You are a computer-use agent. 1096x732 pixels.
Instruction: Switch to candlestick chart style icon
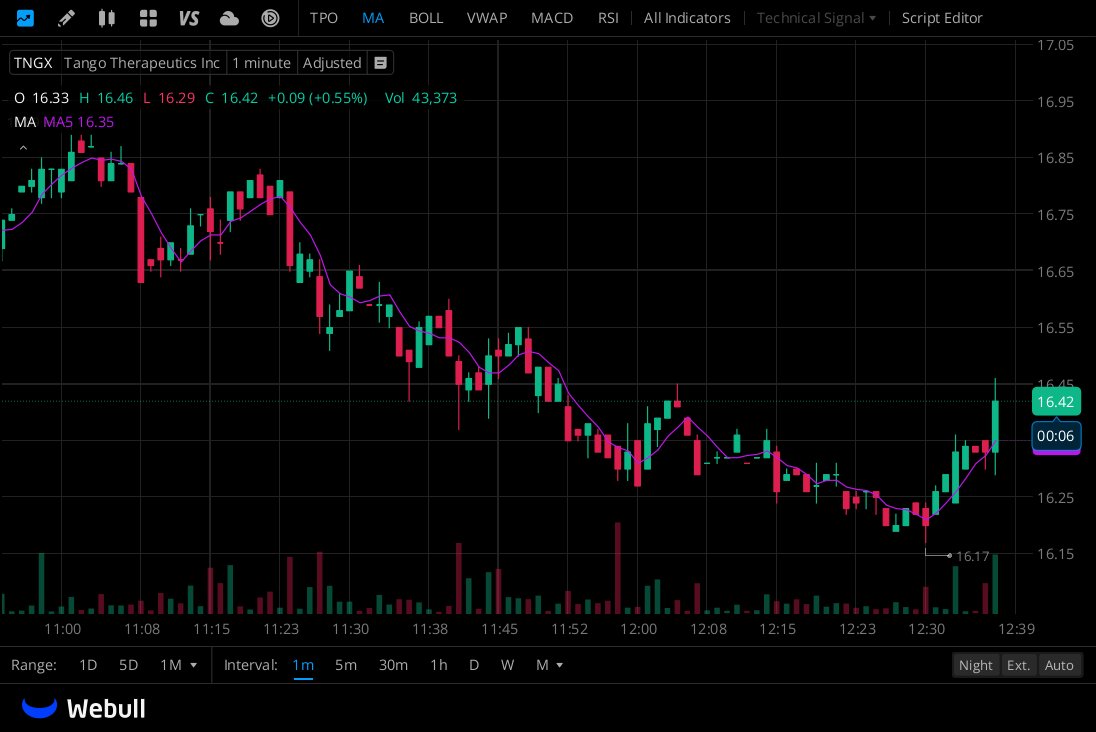[106, 17]
